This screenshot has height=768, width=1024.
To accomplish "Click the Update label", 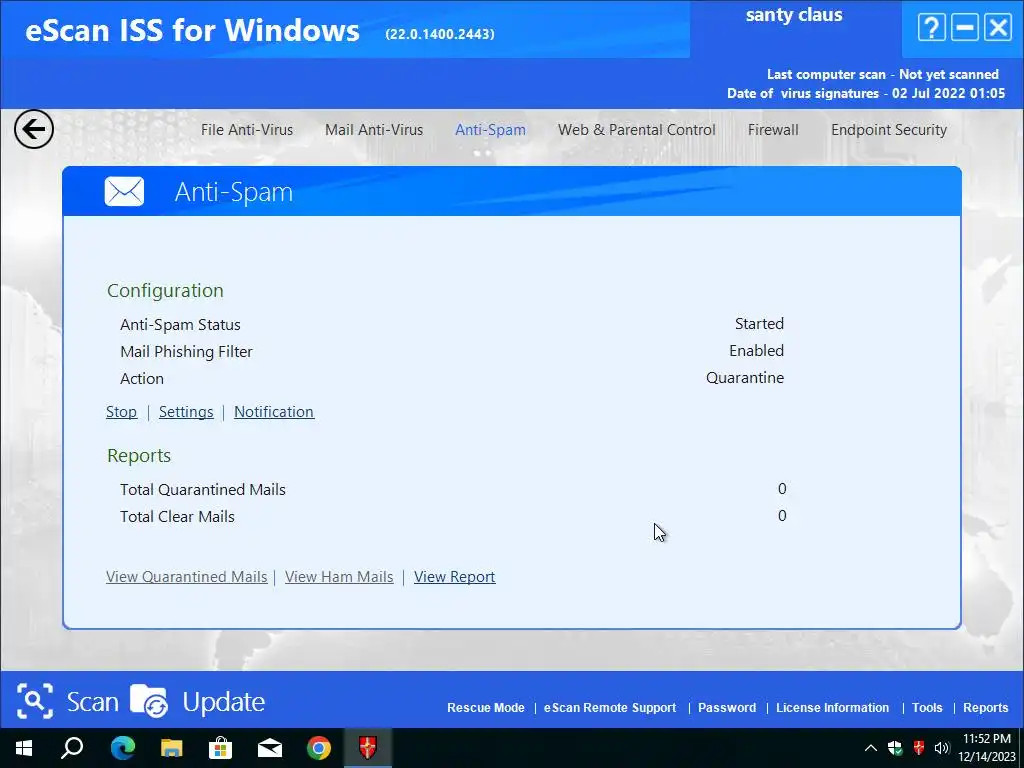I will [223, 702].
